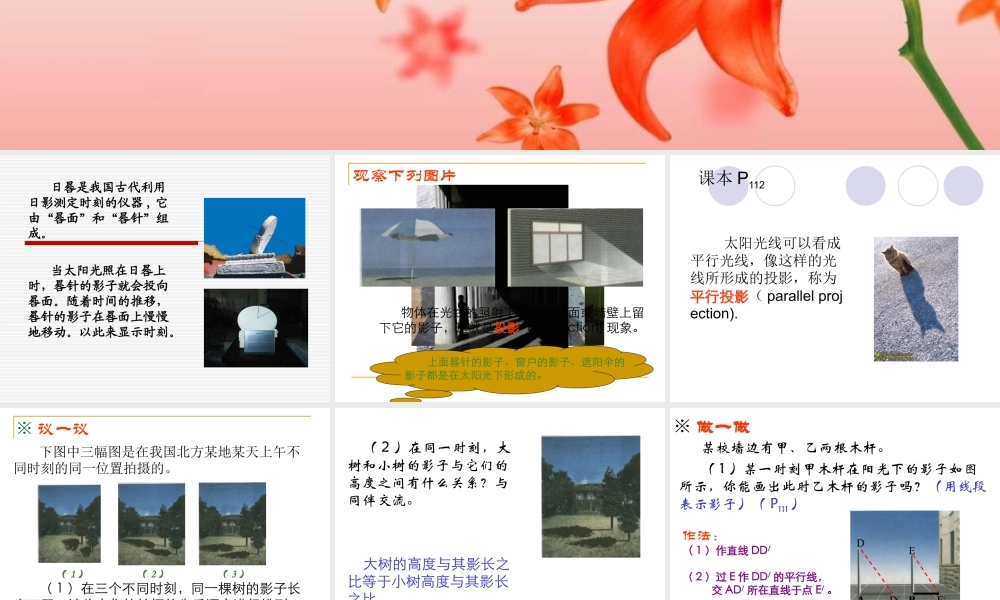Click the red underline below sundial text

point(112,242)
